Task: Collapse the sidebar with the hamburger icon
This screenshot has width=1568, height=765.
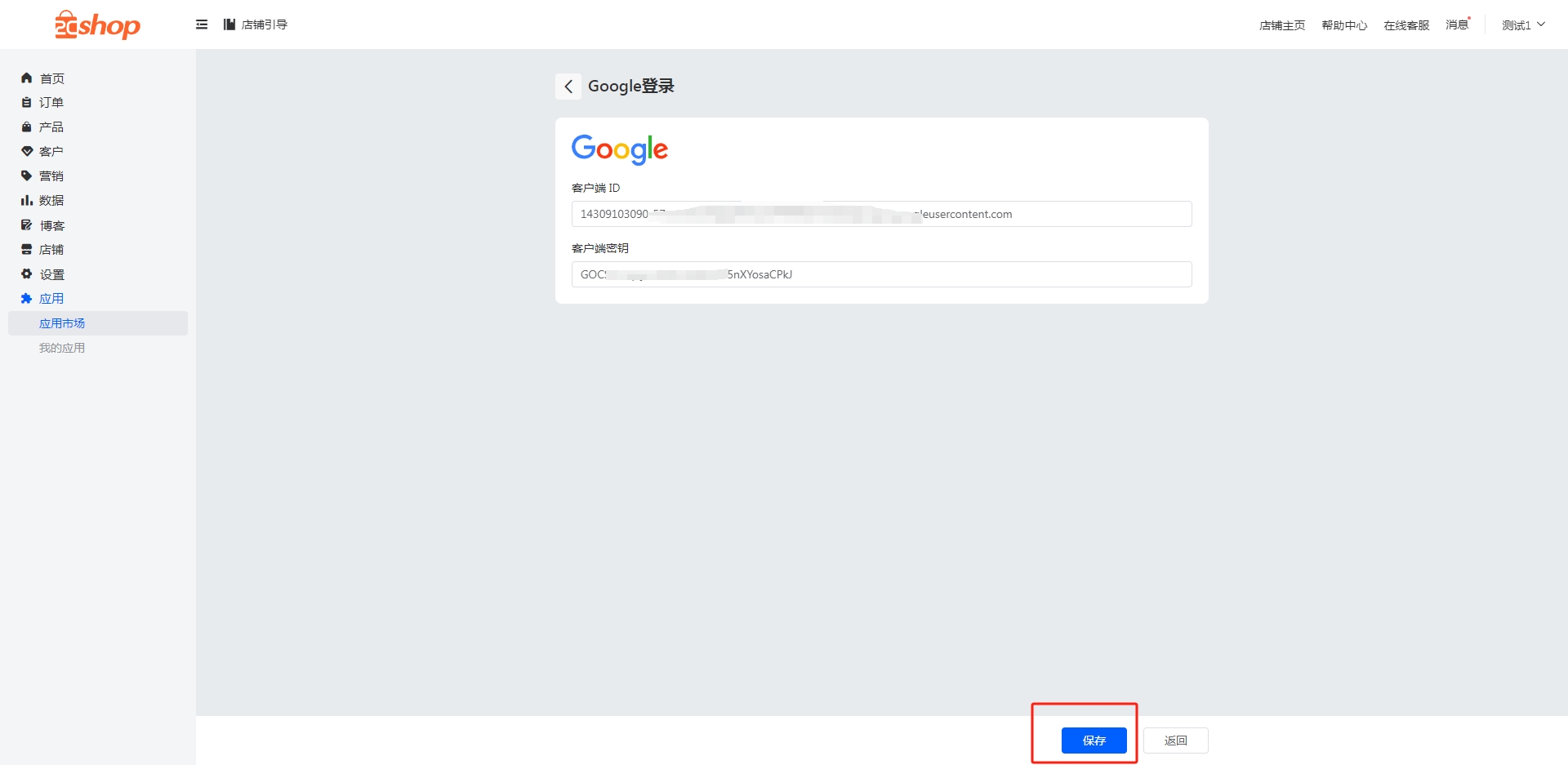Action: 202,24
